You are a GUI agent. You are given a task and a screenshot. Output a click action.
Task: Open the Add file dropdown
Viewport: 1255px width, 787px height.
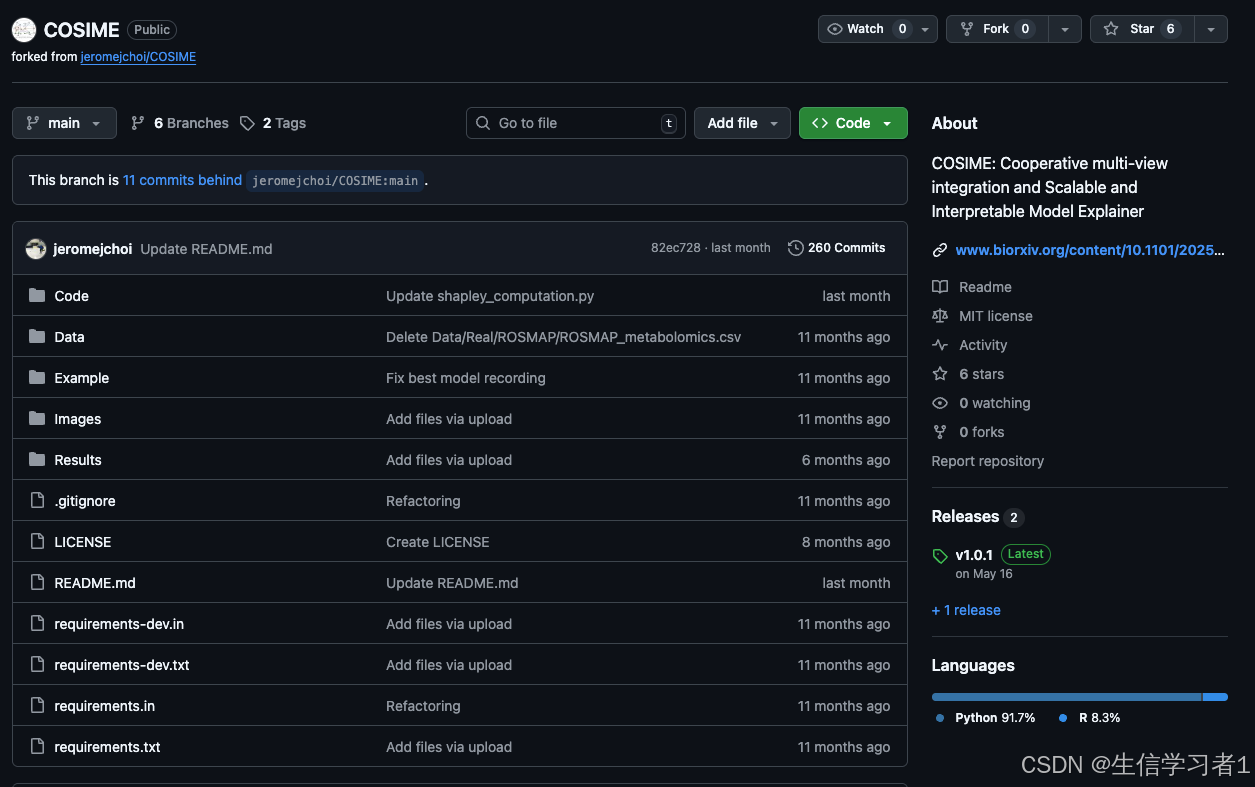tap(742, 123)
